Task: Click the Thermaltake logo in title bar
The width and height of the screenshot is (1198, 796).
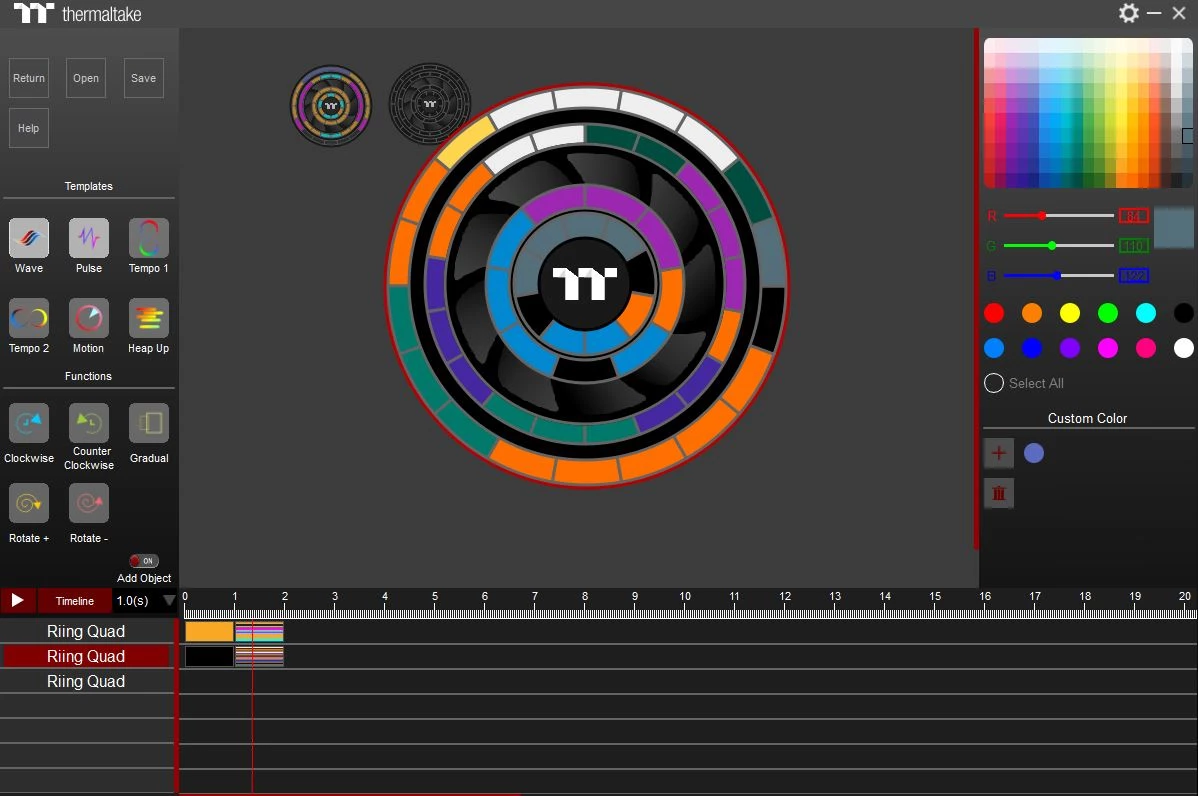Action: (77, 13)
